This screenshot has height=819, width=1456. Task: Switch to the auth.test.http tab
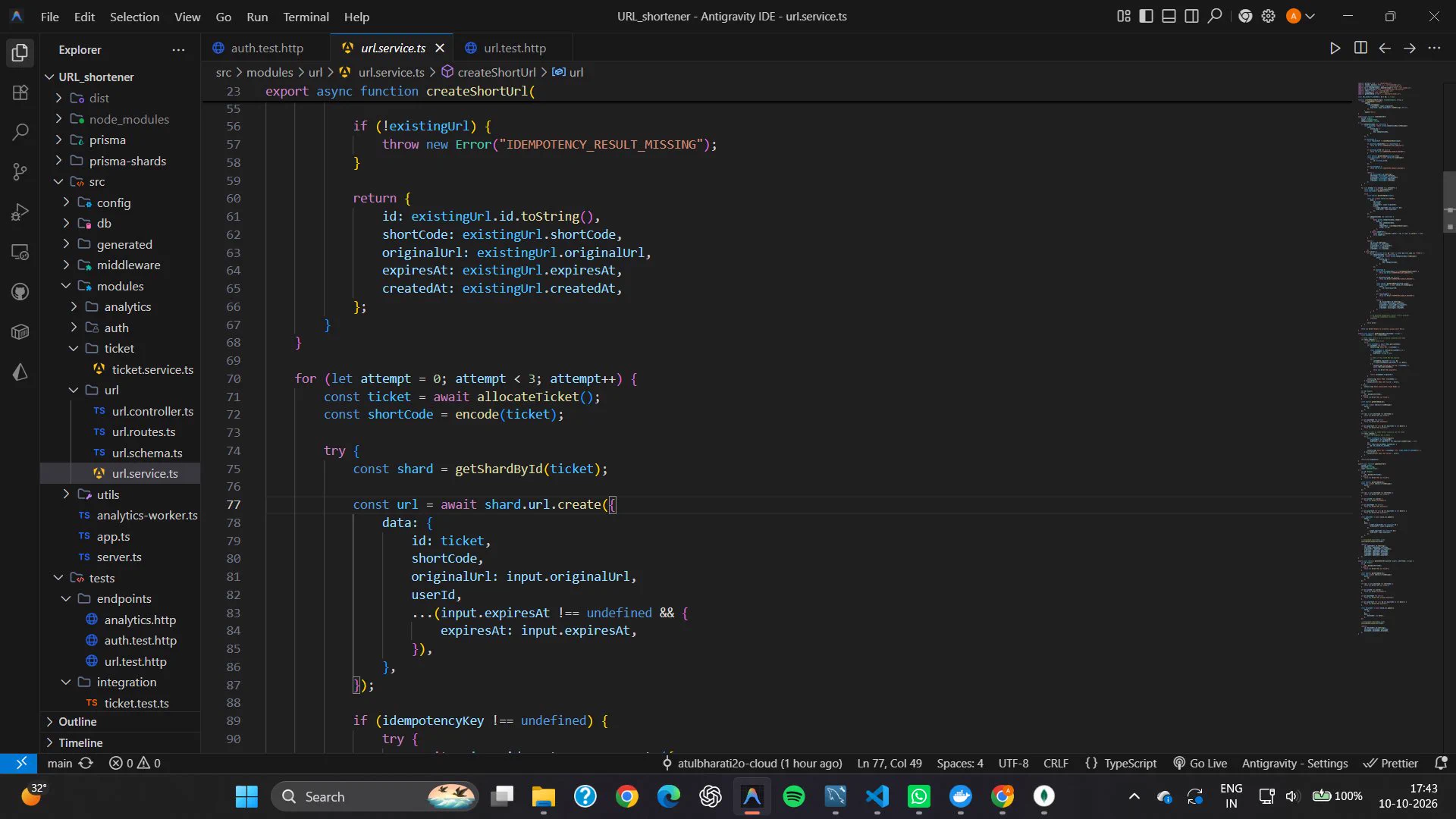click(266, 48)
